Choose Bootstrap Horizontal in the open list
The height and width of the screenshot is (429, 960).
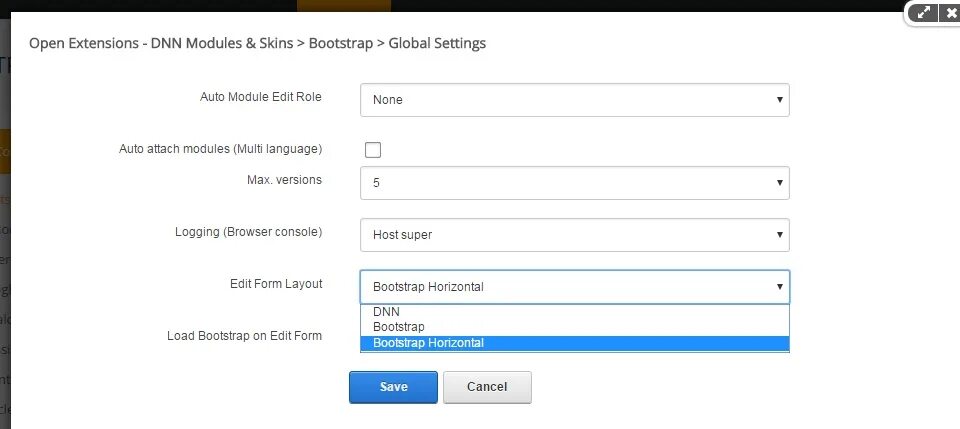click(574, 343)
